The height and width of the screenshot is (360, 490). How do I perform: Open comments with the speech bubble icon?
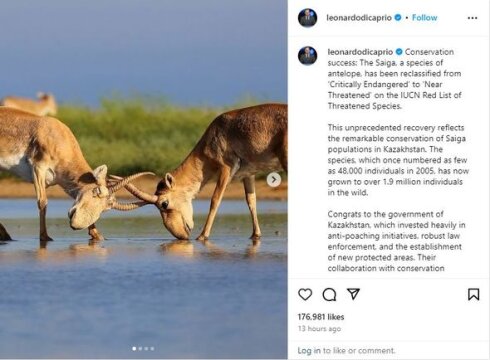[329, 294]
